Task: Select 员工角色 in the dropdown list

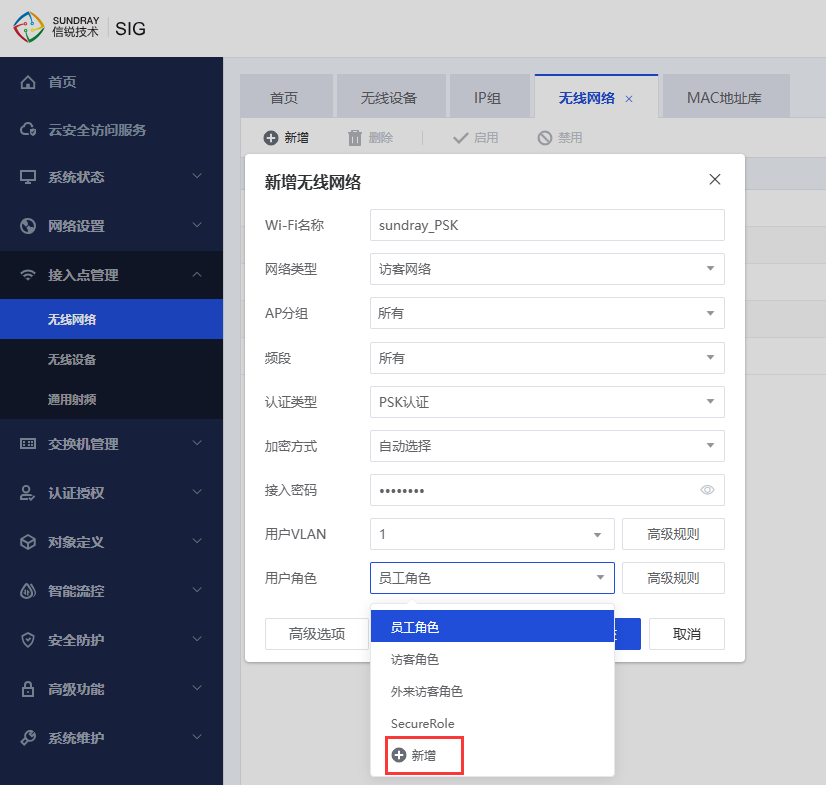Action: (492, 626)
